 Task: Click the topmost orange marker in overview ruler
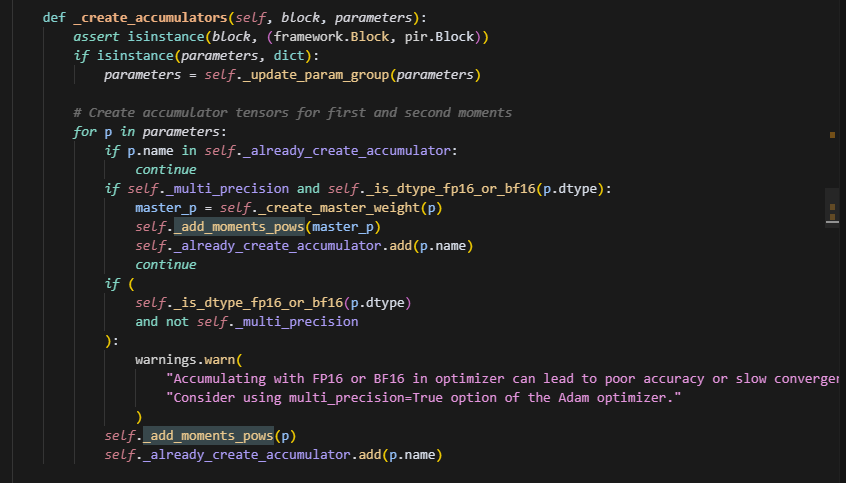pos(832,133)
